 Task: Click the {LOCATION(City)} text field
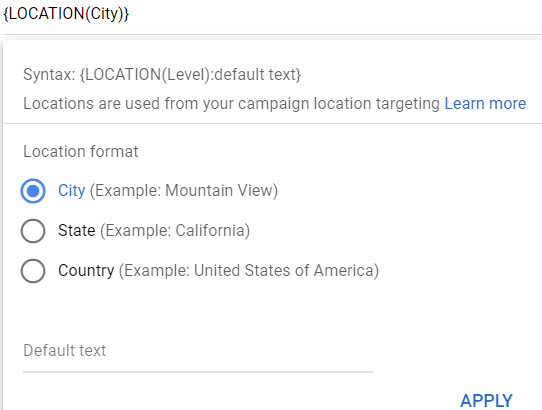click(x=272, y=15)
